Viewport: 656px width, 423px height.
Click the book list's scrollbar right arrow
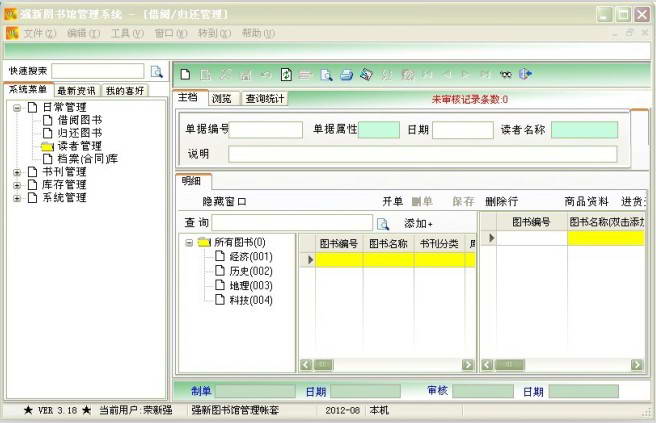[468, 365]
